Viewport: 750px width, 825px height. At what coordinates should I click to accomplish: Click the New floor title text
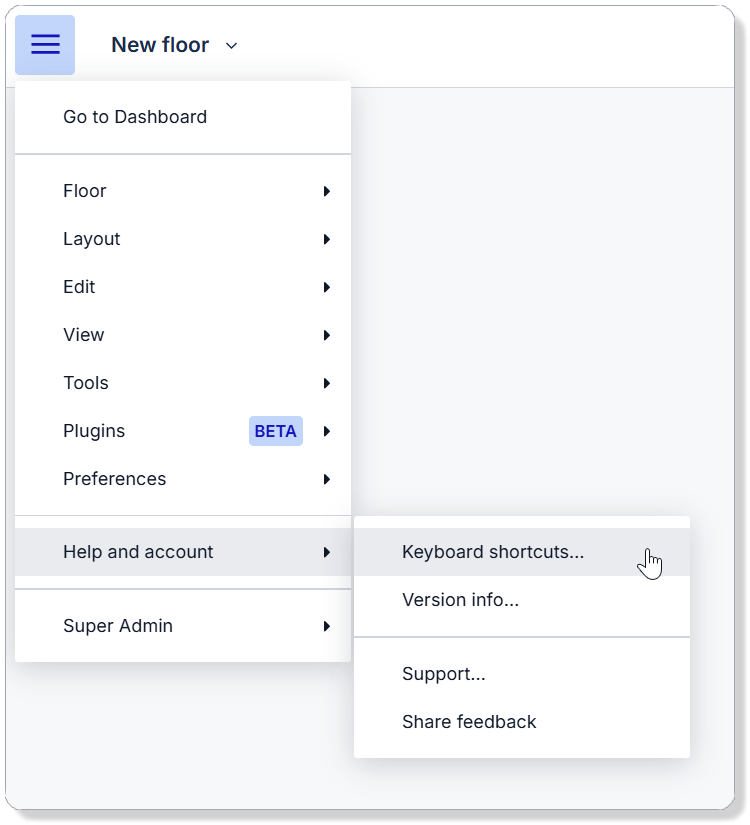pyautogui.click(x=160, y=45)
